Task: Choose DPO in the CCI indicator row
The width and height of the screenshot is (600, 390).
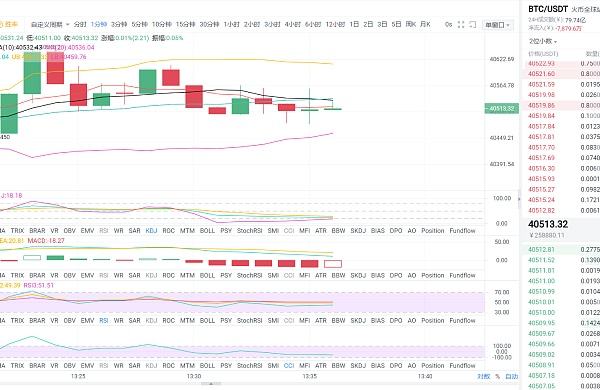Action: 396,366
